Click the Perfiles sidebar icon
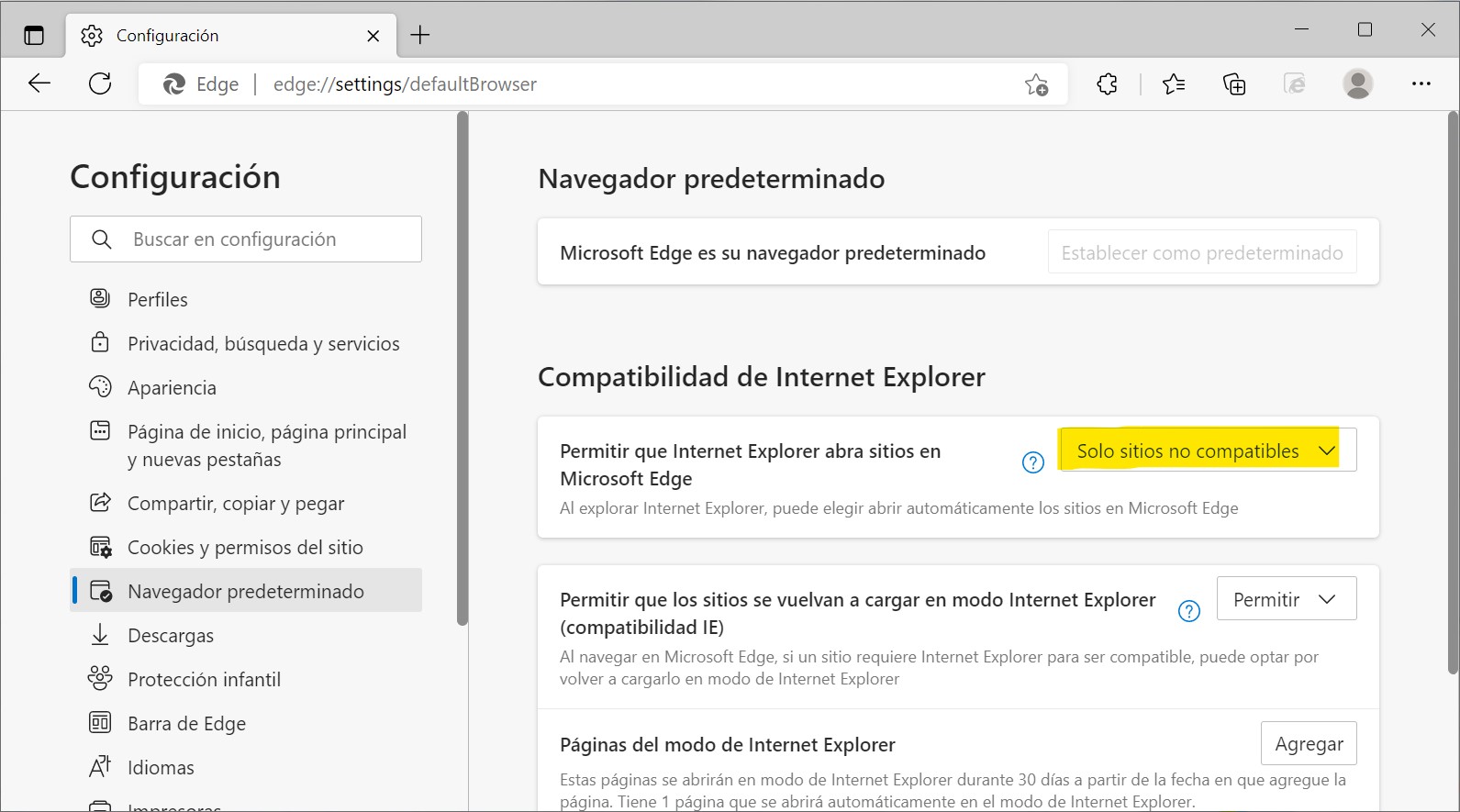This screenshot has height=812, width=1460. [100, 298]
